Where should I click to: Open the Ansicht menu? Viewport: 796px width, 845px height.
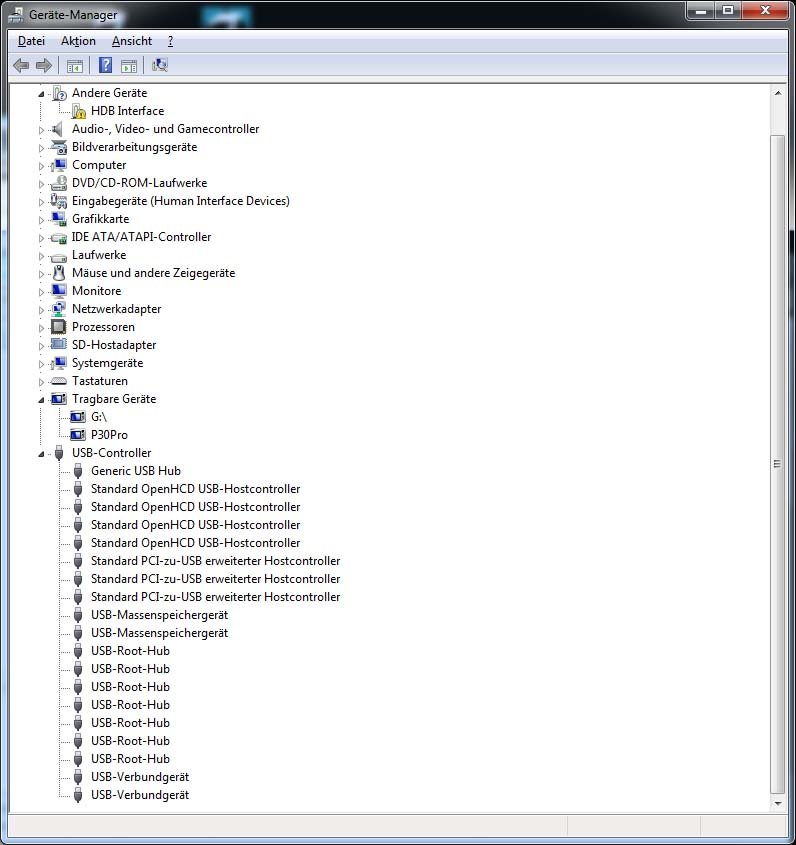coord(132,41)
